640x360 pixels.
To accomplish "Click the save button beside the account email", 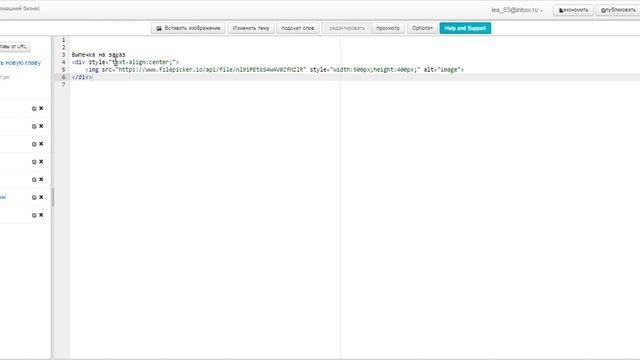I will click(x=573, y=10).
